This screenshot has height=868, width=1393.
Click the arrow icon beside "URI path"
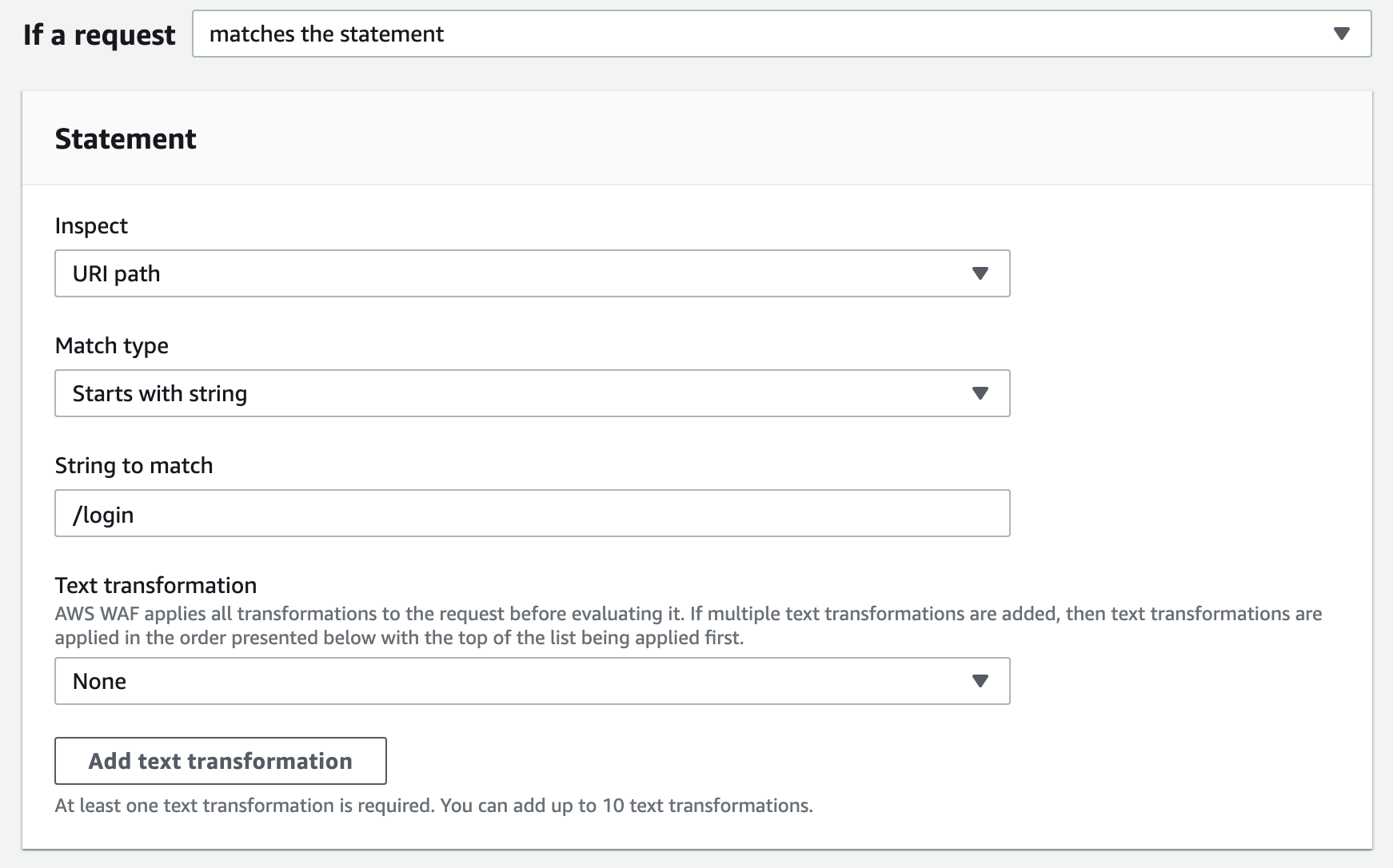981,273
